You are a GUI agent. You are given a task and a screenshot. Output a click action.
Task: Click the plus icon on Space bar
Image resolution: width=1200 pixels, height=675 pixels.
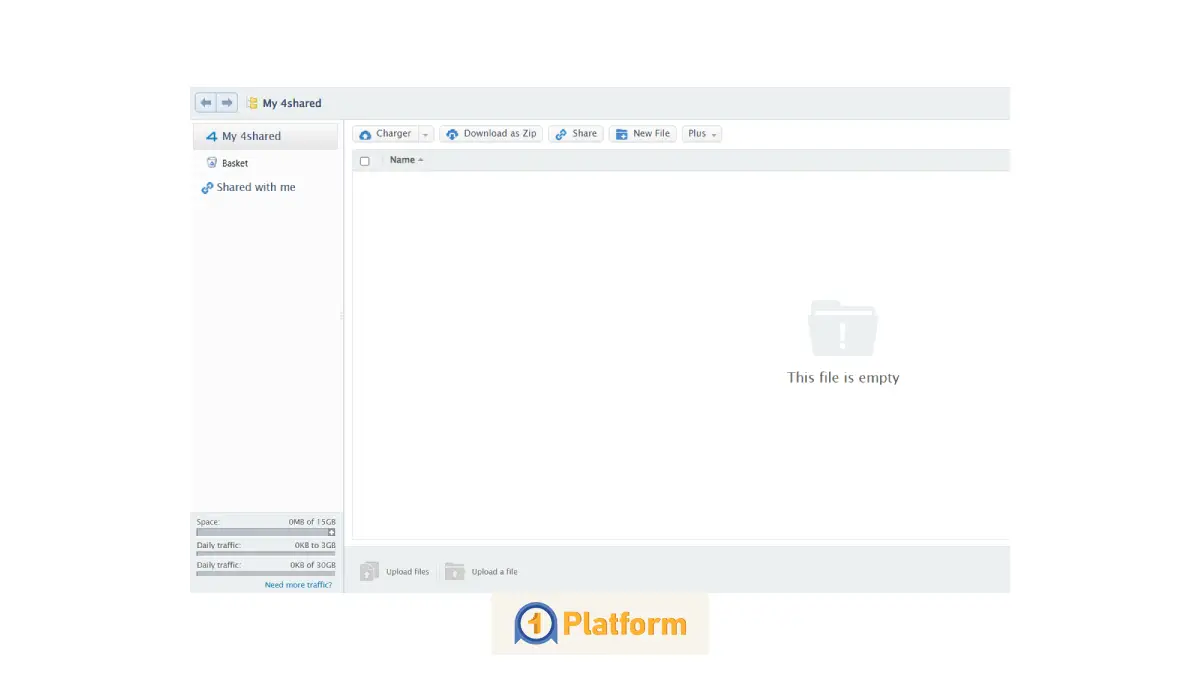point(332,533)
